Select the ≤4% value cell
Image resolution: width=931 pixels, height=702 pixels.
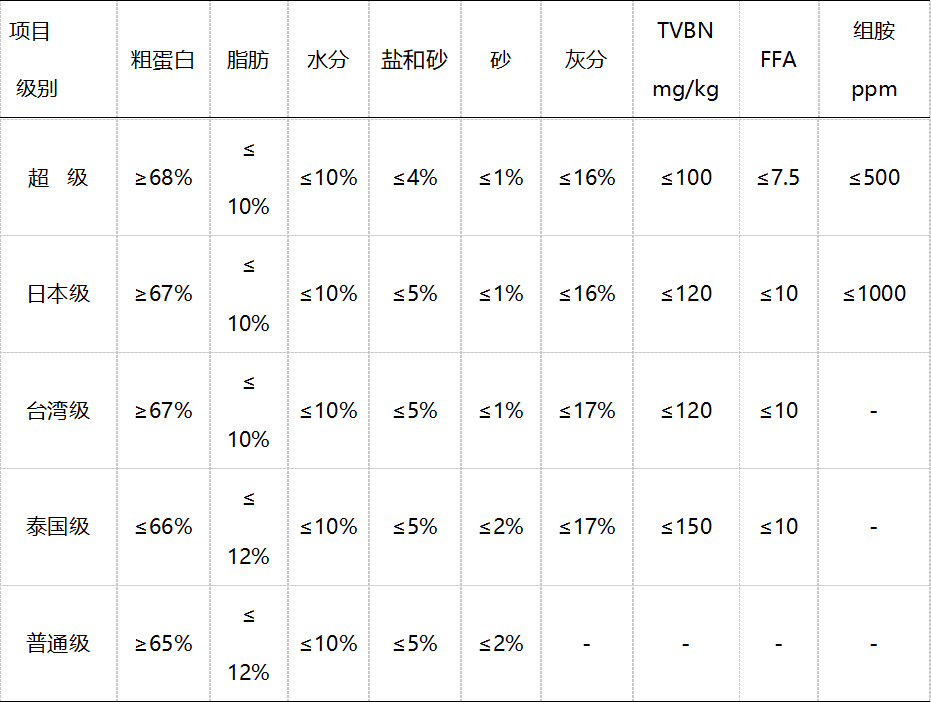tap(414, 178)
